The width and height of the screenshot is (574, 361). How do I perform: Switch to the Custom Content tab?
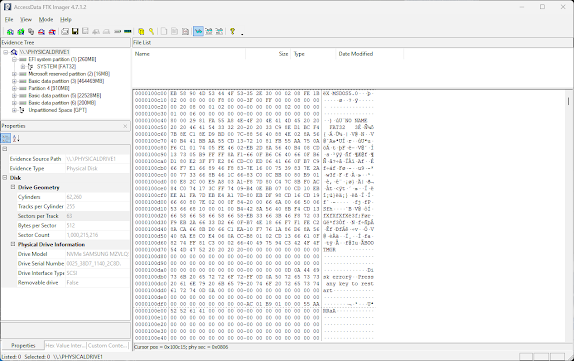click(x=108, y=345)
